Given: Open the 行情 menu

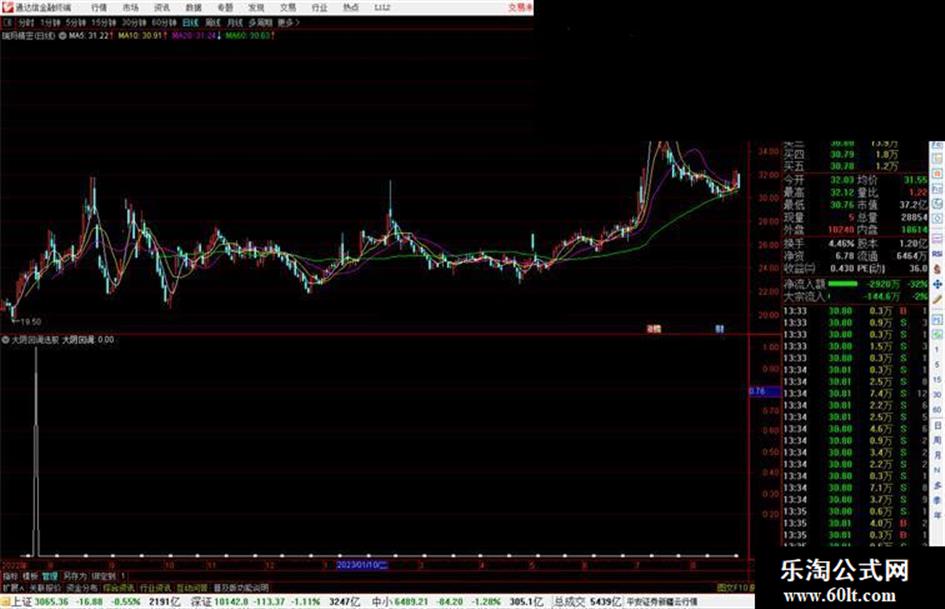Looking at the screenshot, I should (99, 8).
